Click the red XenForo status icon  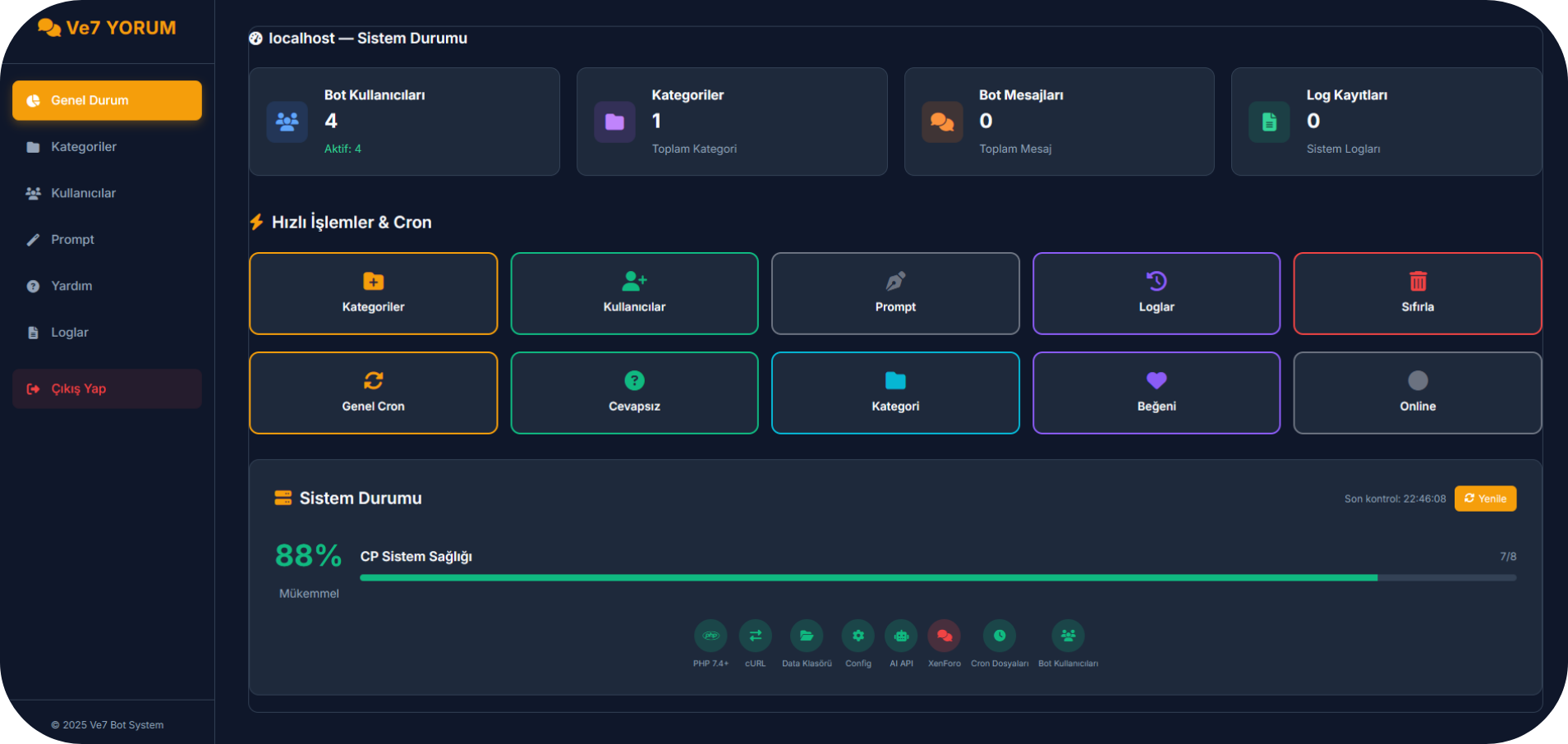pyautogui.click(x=944, y=636)
